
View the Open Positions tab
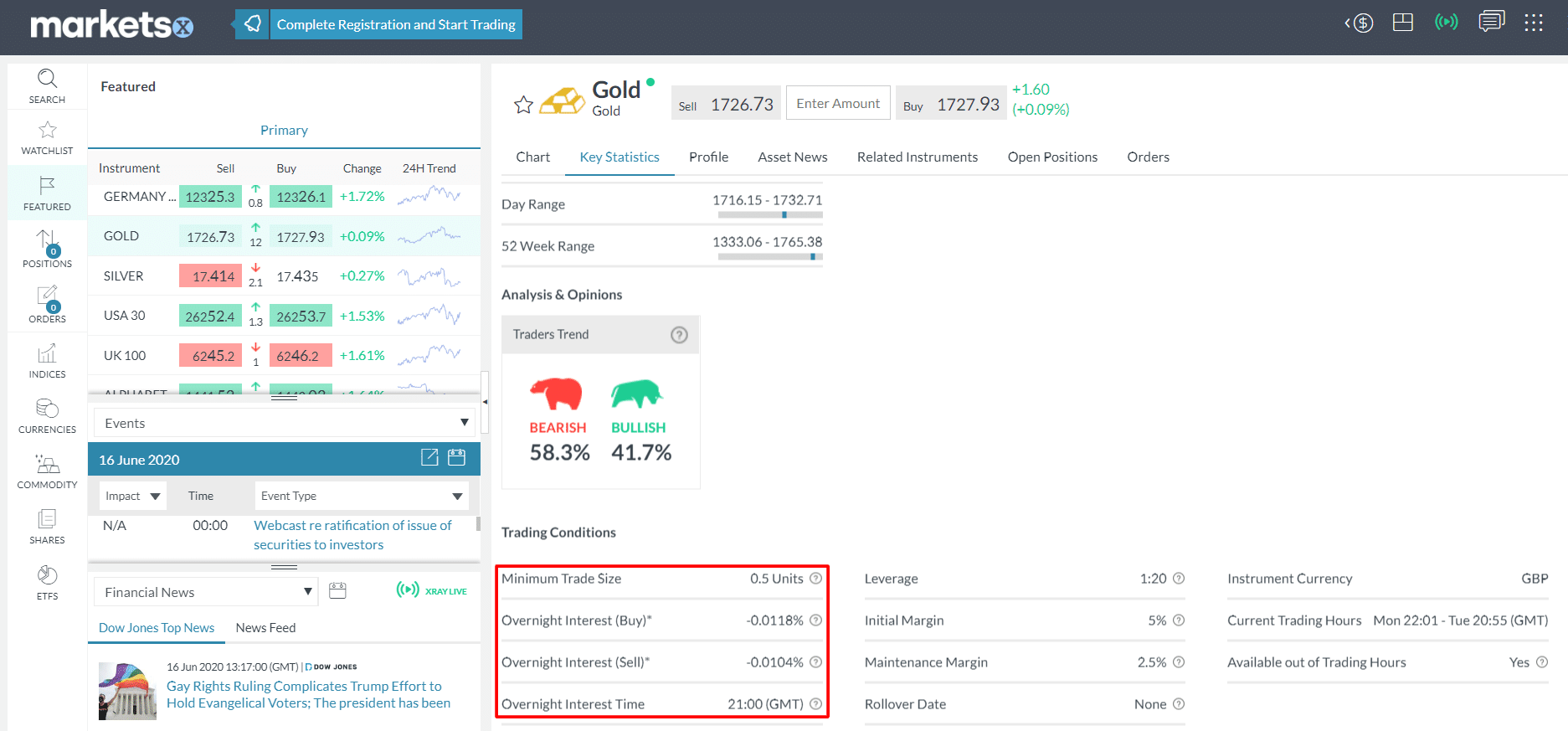1052,157
